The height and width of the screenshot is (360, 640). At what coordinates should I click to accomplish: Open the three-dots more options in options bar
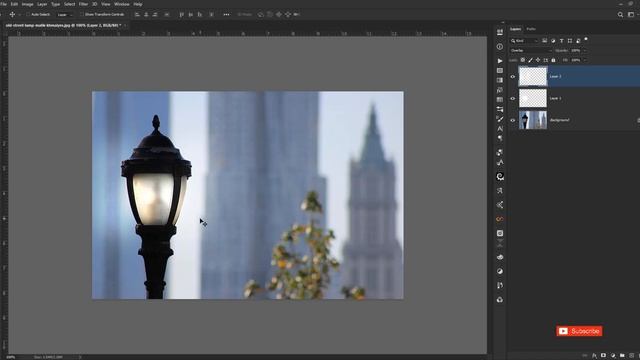(226, 14)
